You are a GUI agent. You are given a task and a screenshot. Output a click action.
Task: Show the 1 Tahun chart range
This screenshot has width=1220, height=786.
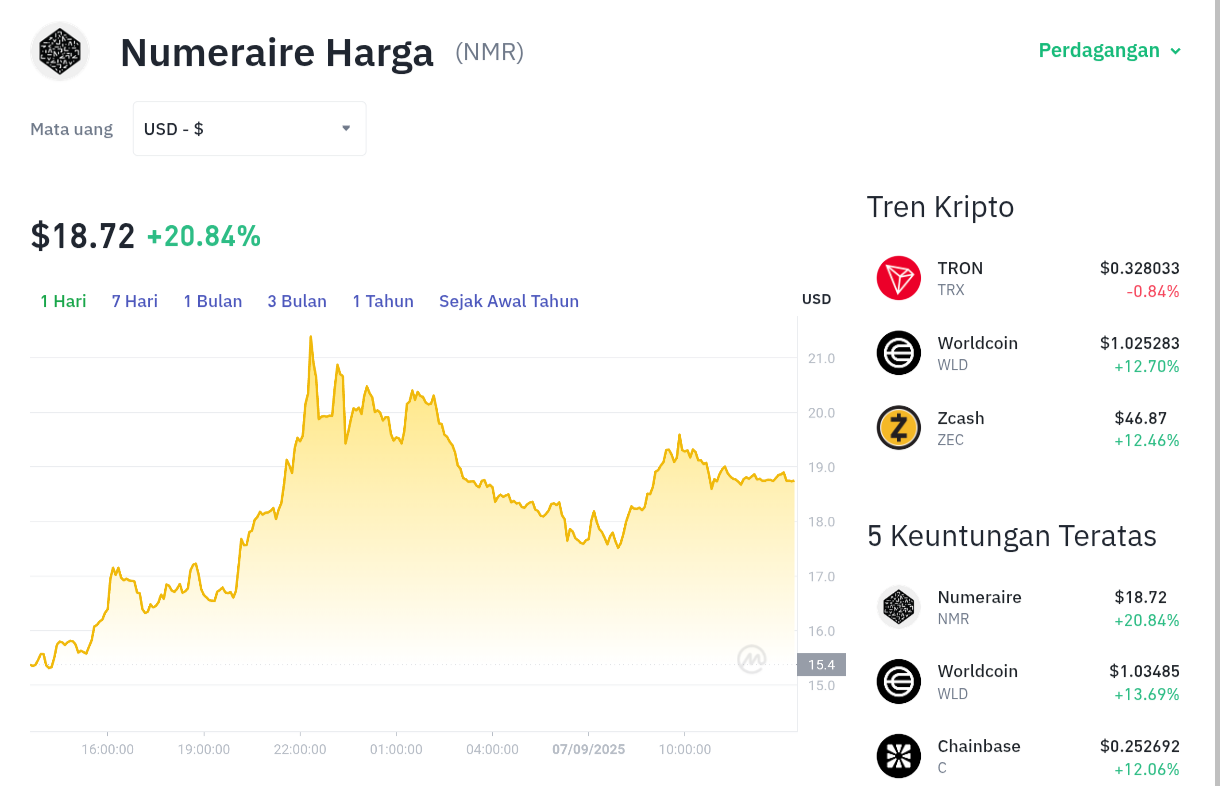pyautogui.click(x=383, y=301)
